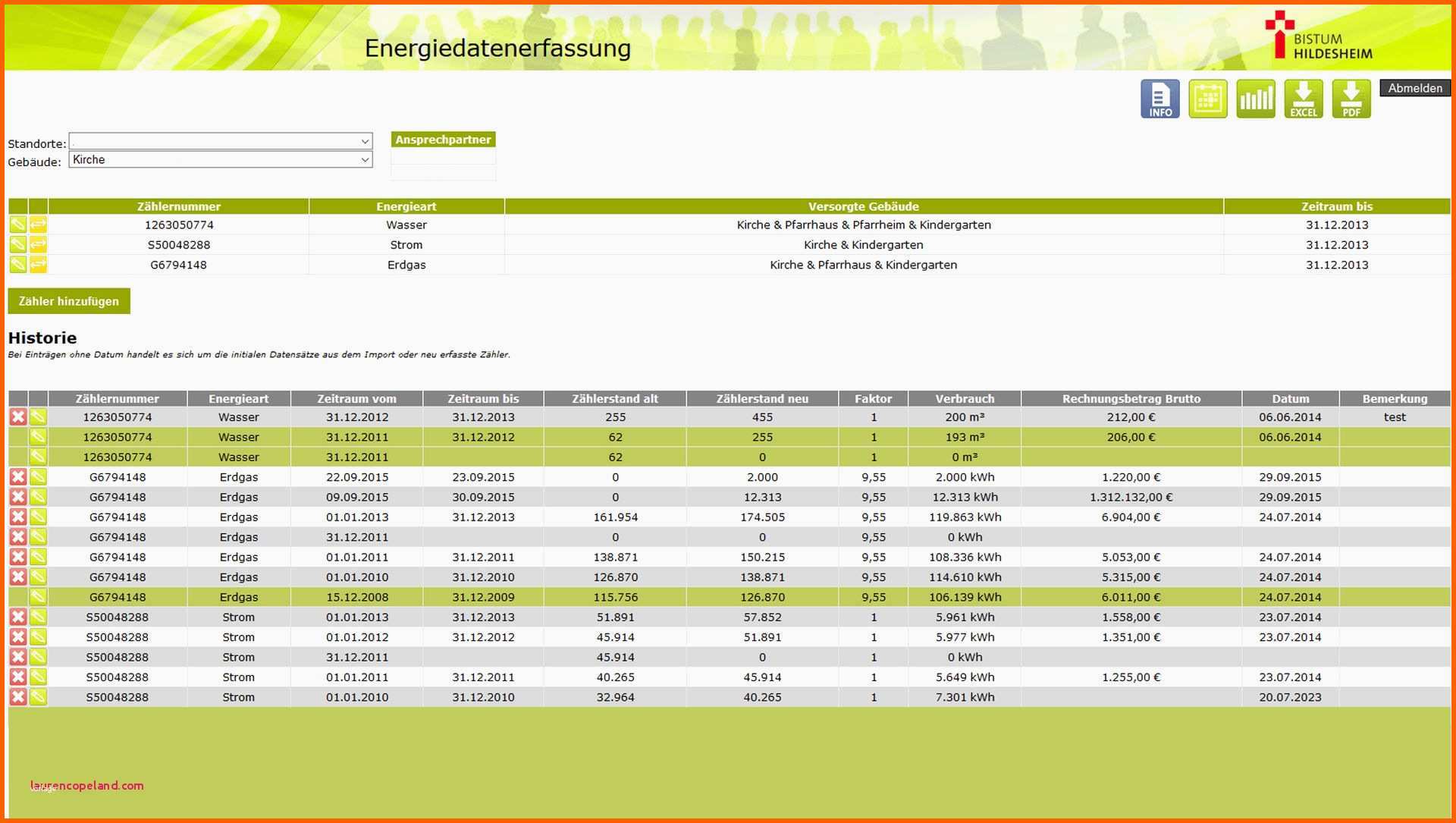This screenshot has width=1456, height=823.
Task: Download the PDF export
Action: [1351, 99]
